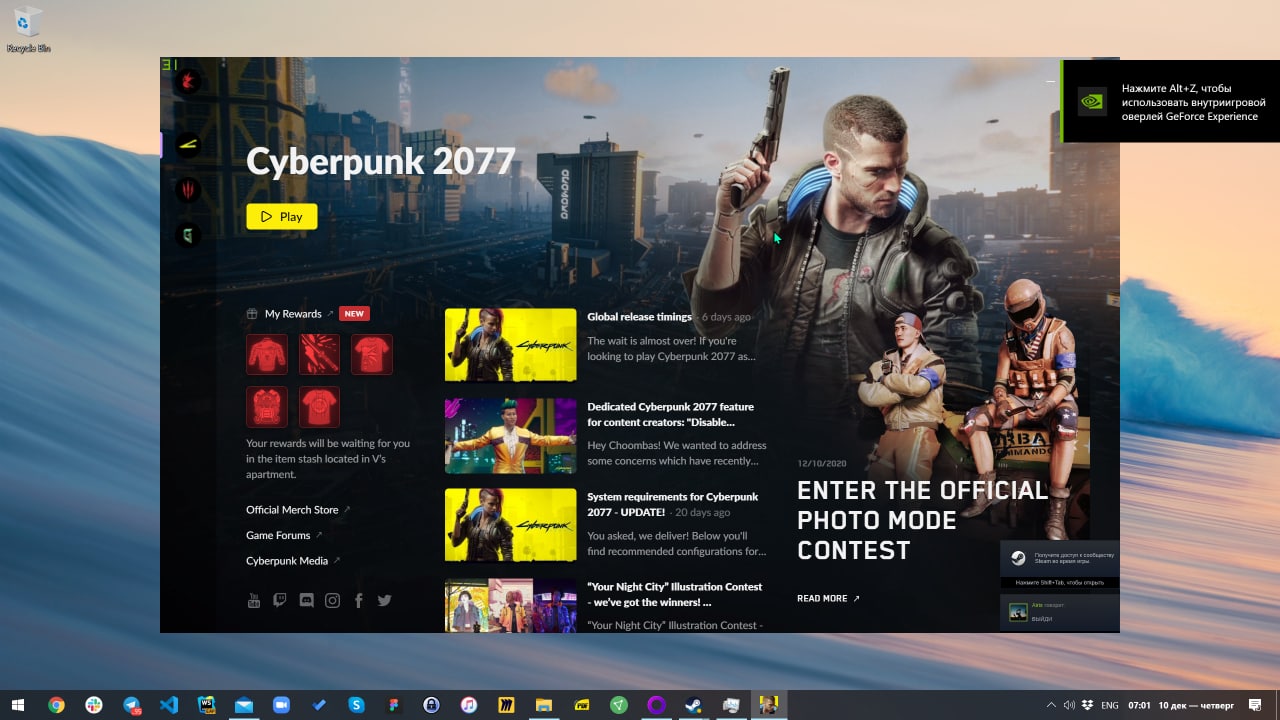Open Dropbox from the system tray
Viewport: 1280px width, 720px height.
point(1087,705)
